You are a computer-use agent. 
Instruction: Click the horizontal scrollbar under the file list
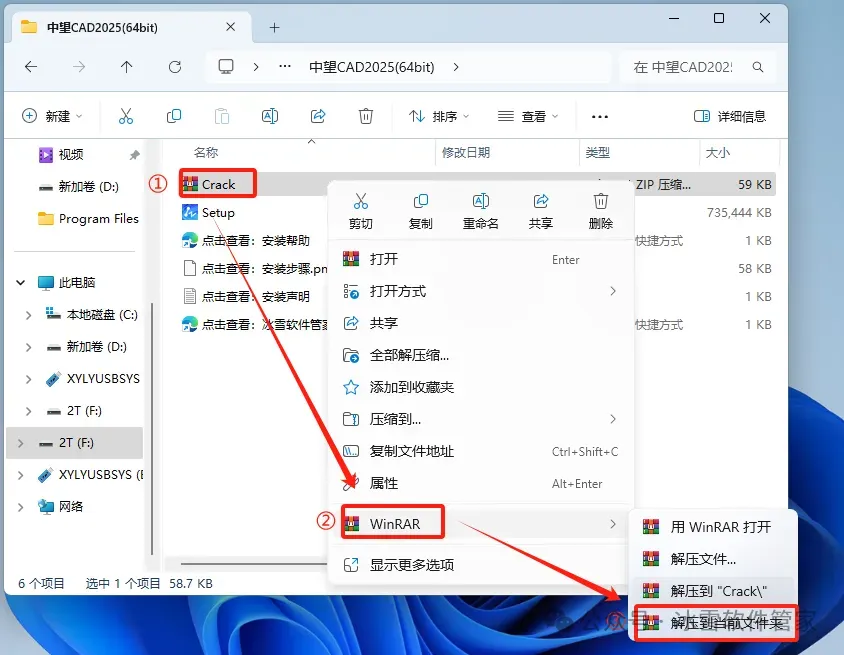click(x=253, y=564)
